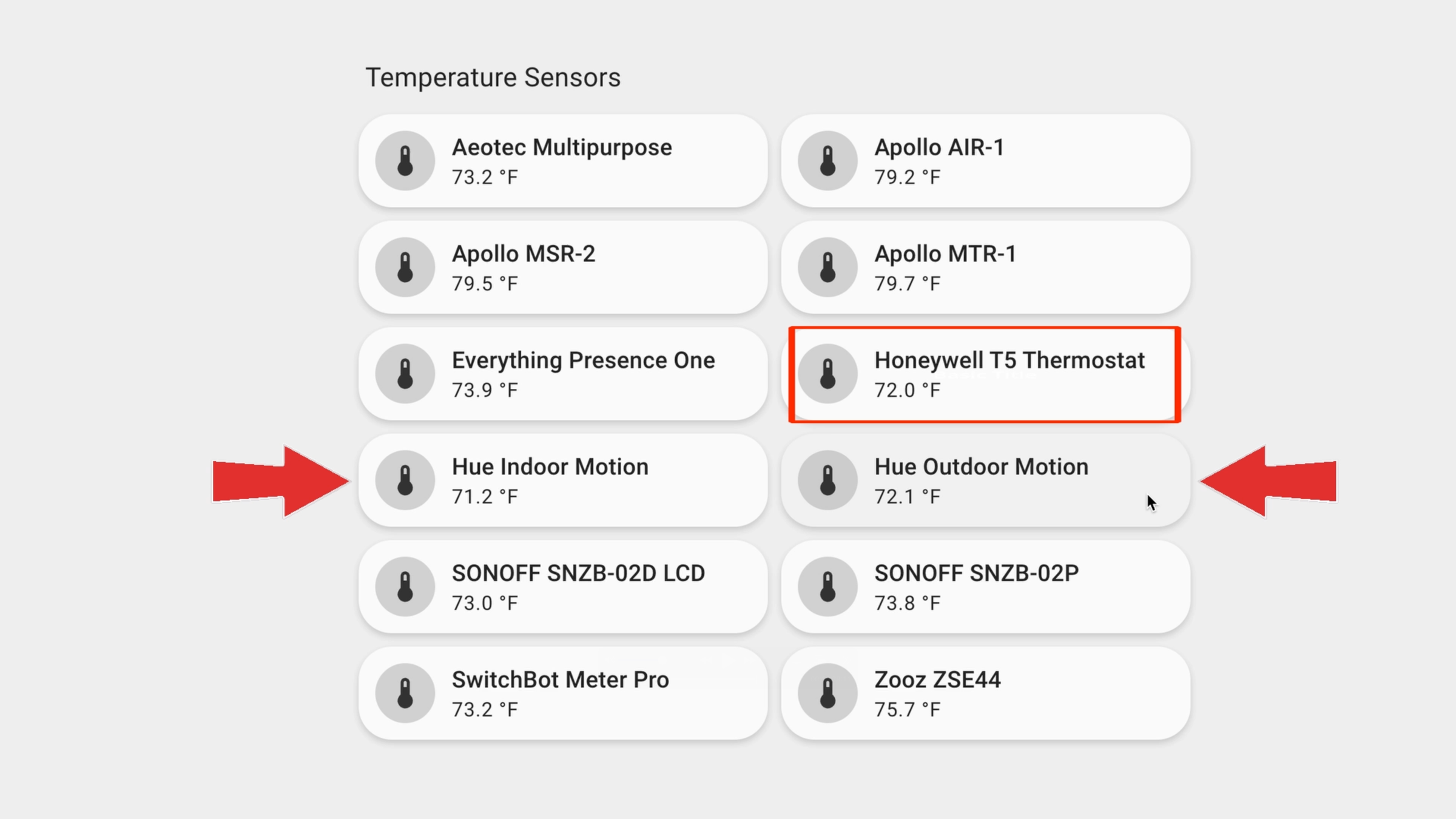Click the Temperature Sensors heading

tap(493, 76)
